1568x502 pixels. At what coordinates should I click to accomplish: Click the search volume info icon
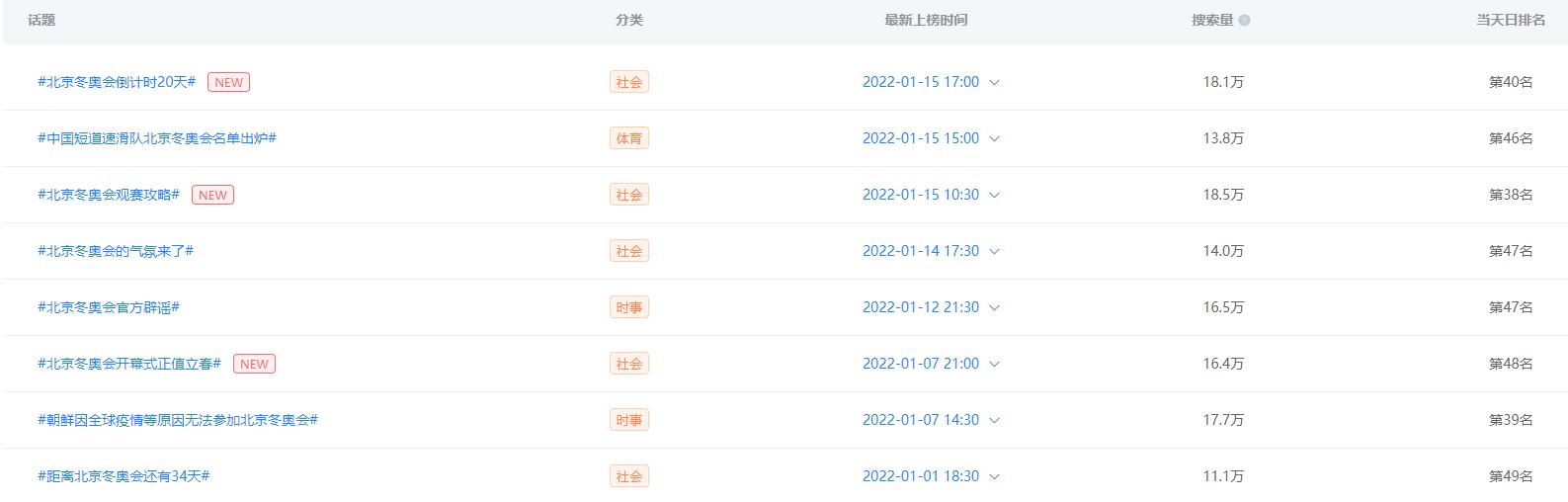(1244, 21)
